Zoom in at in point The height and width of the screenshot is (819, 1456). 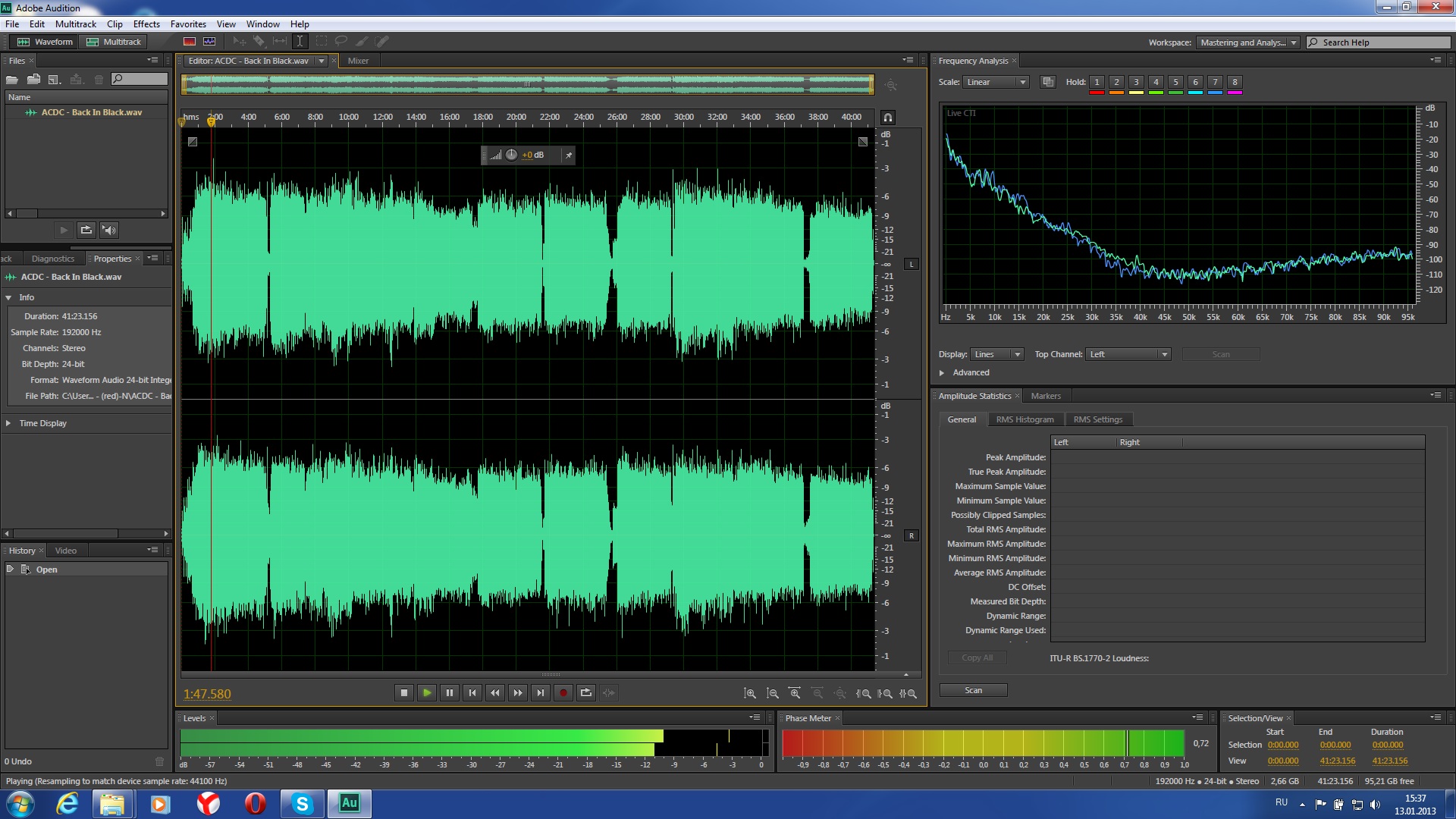click(x=863, y=693)
